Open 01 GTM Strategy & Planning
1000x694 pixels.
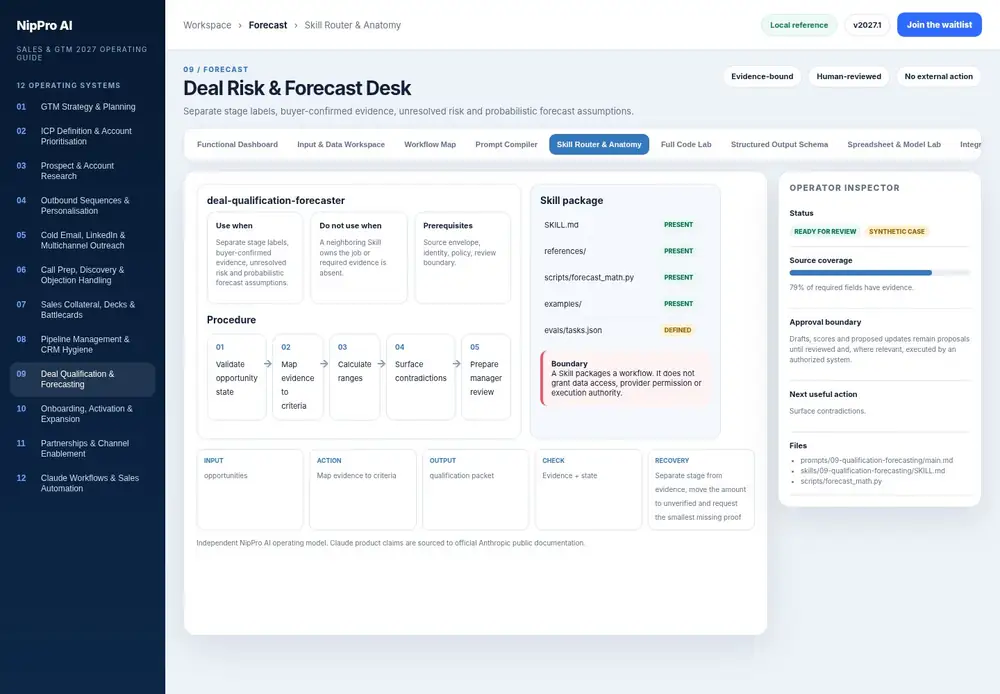[x=82, y=107]
